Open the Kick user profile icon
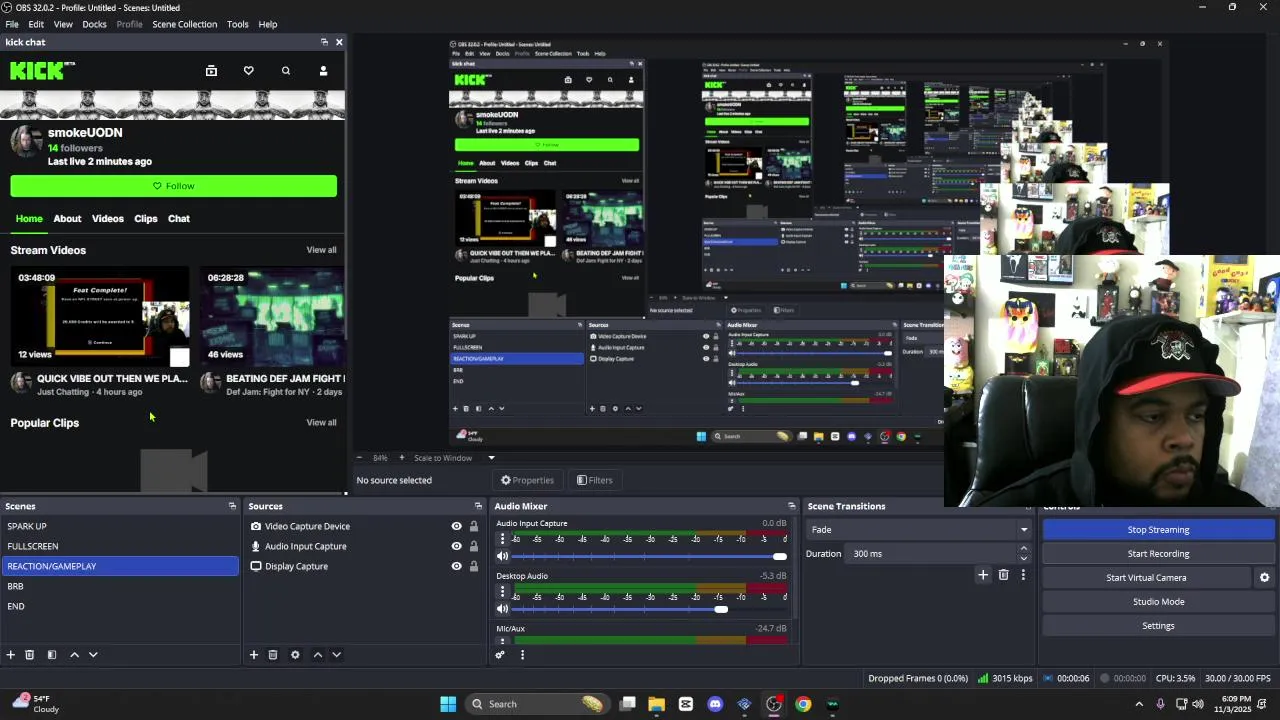Screen dimensions: 1280x720 click(x=323, y=71)
